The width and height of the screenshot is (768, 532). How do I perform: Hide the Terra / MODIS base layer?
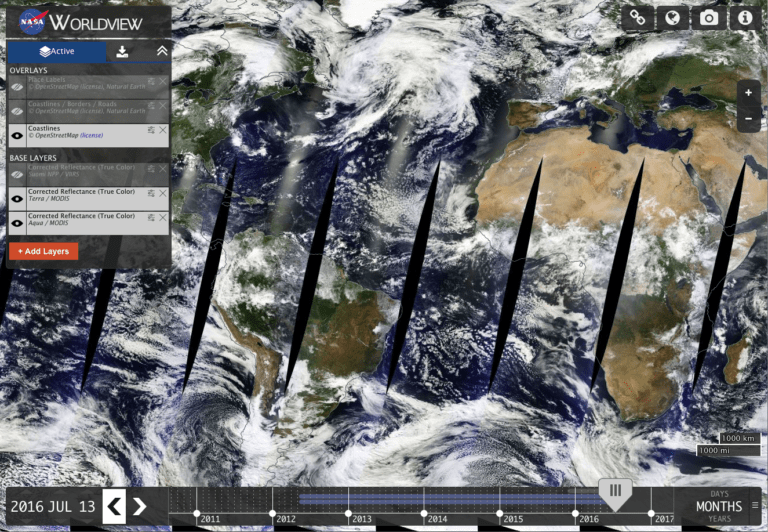(17, 198)
